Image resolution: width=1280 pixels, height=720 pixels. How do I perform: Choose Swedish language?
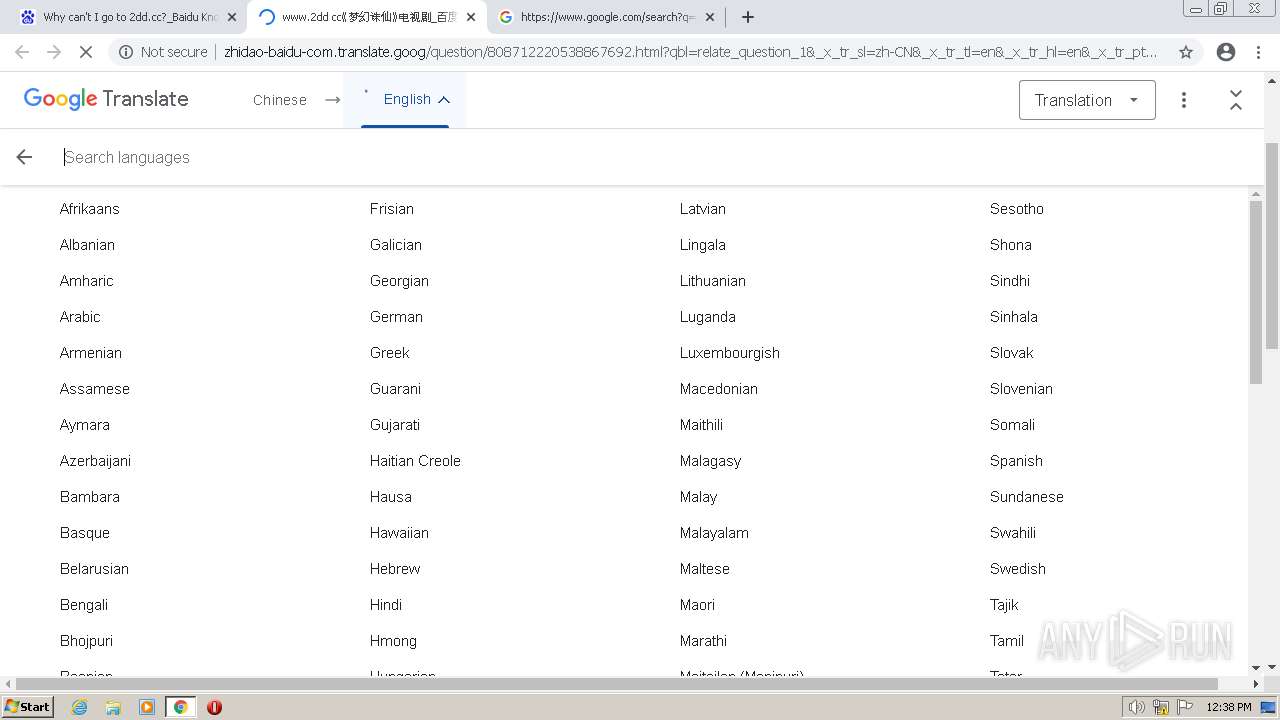pos(1018,569)
